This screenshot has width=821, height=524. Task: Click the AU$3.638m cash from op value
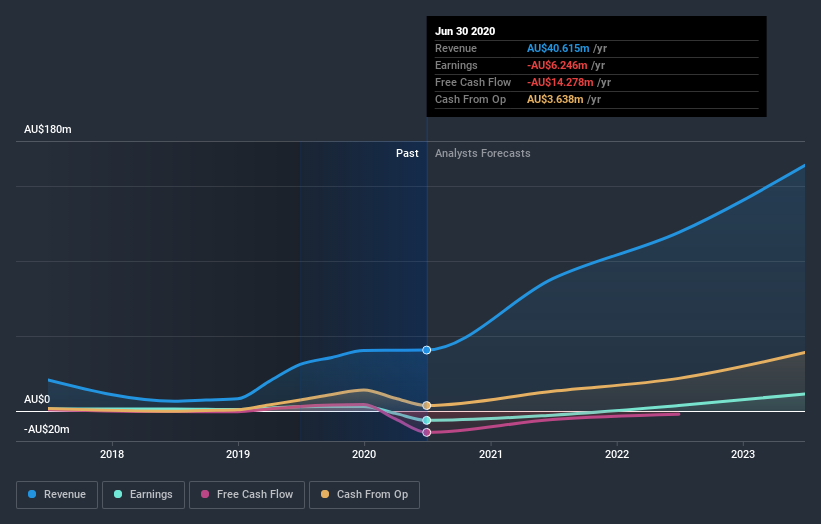coord(555,99)
